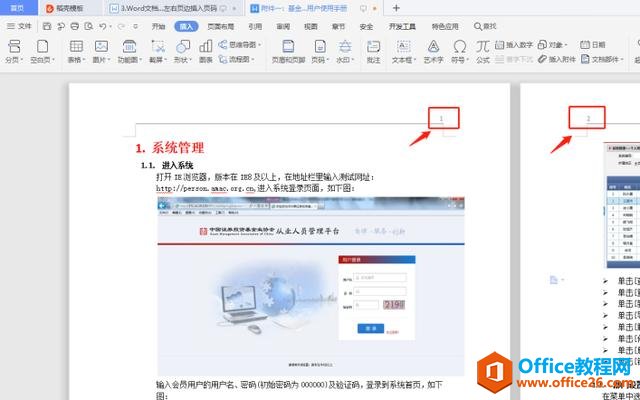
Task: Click the 思维导图 mind map icon
Action: click(x=222, y=44)
